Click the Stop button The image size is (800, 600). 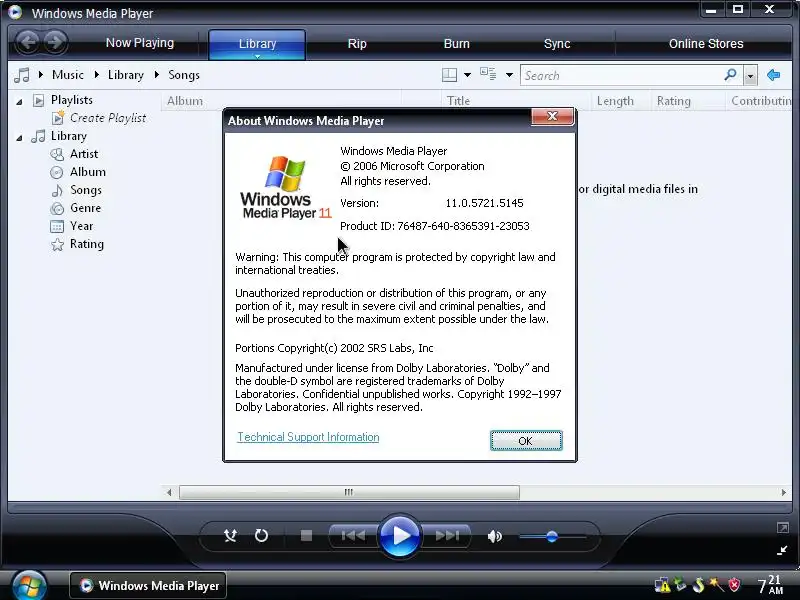point(306,536)
